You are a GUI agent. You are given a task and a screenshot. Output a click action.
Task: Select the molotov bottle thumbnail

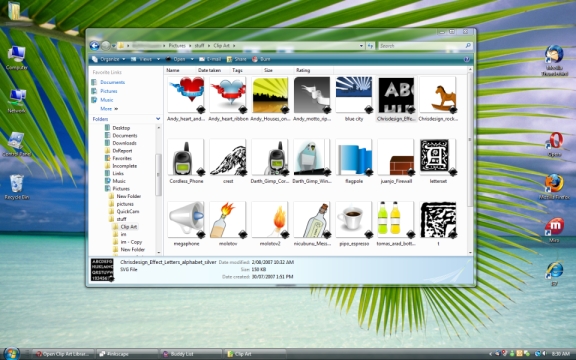tap(228, 220)
